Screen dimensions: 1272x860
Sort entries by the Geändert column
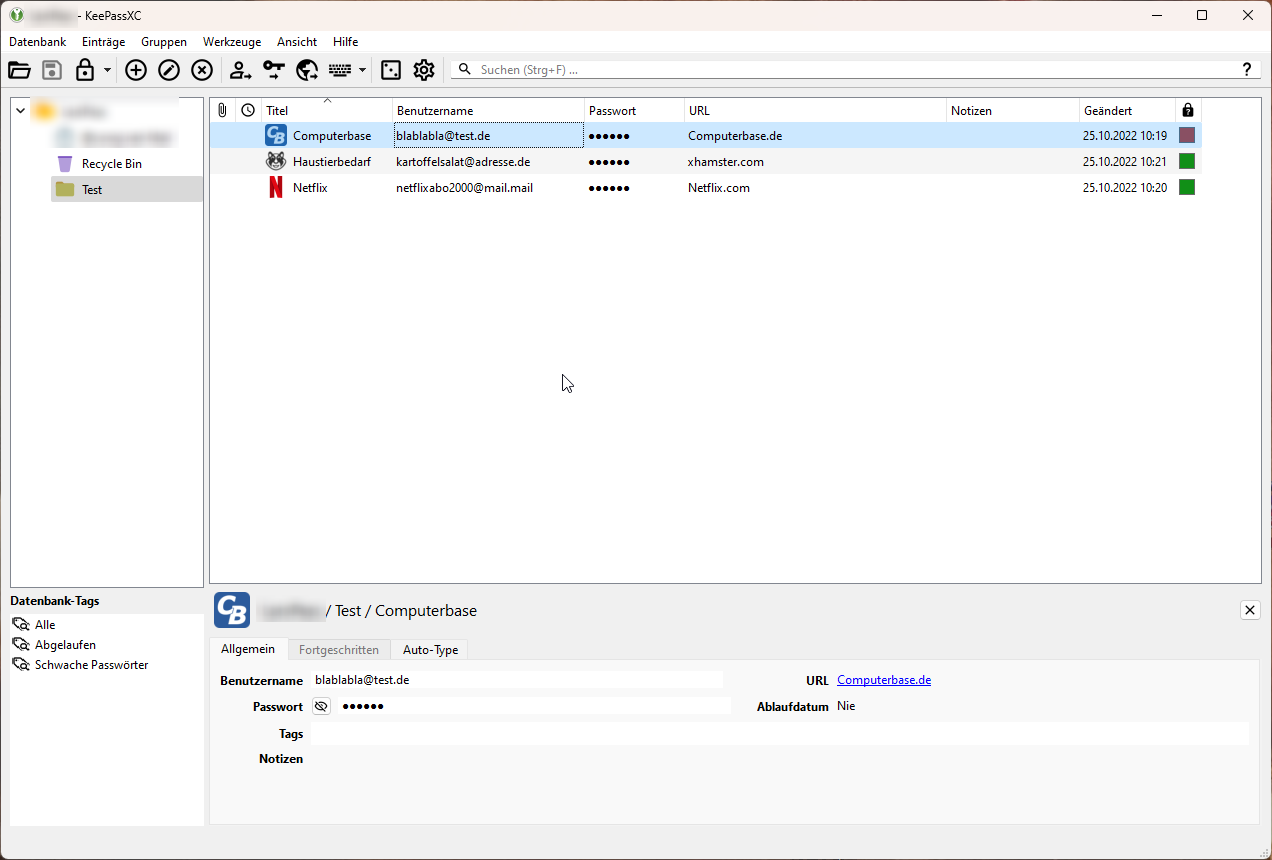pos(1127,111)
